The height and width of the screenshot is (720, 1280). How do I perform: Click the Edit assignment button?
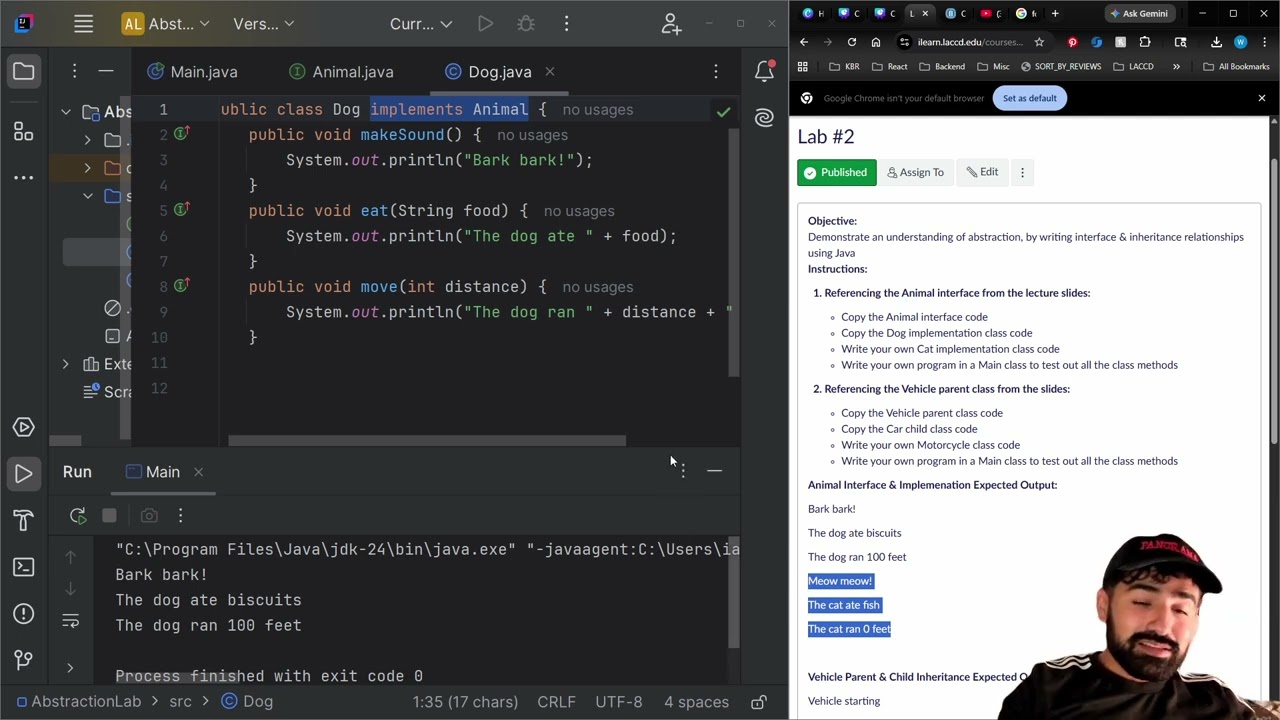981,172
